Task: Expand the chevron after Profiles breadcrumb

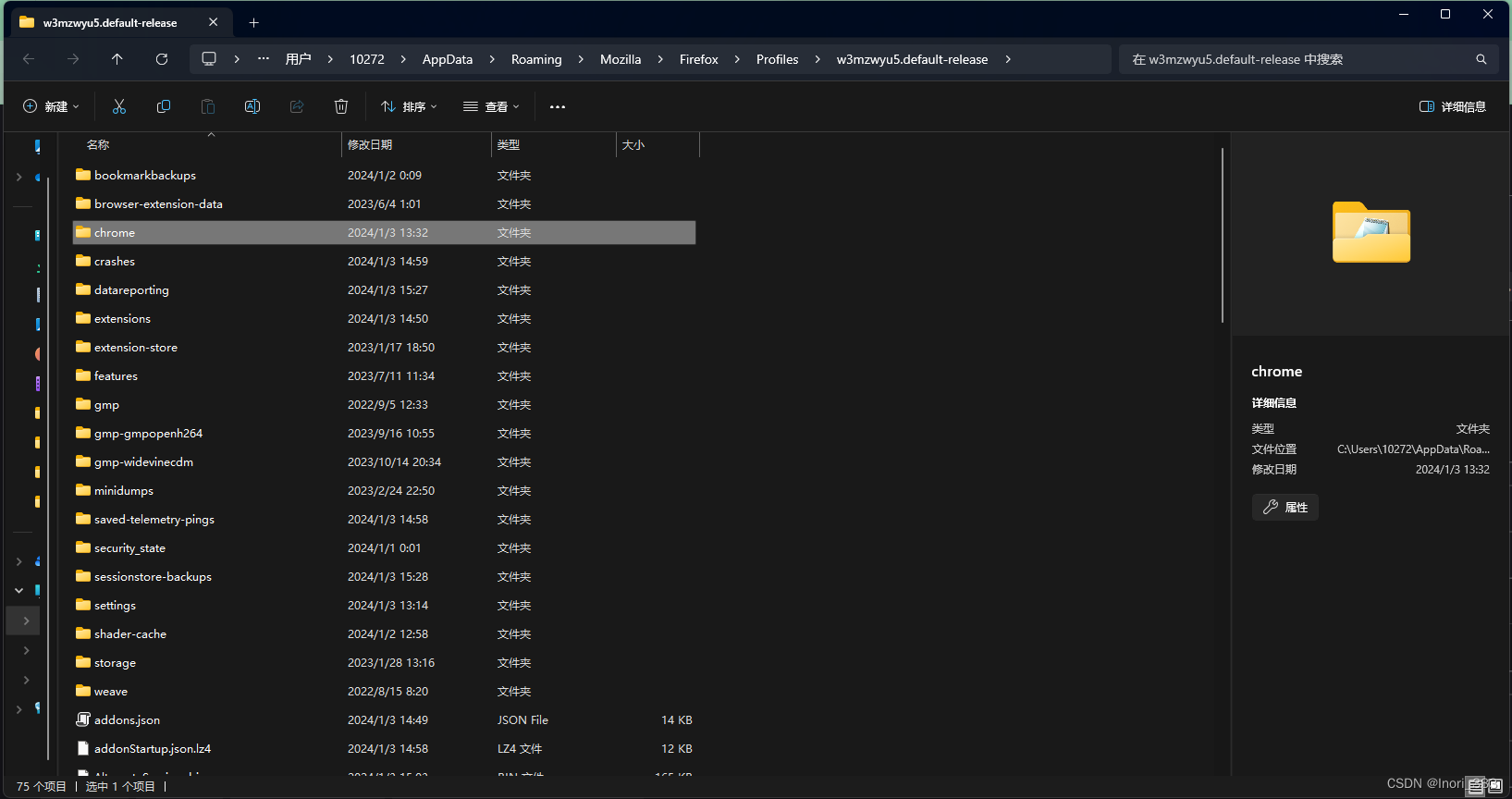Action: [x=817, y=59]
